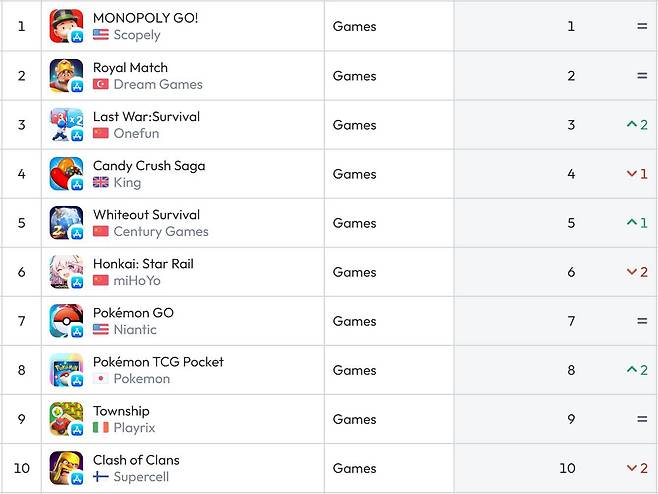Click the down 1 change for Candy Crush
This screenshot has width=658, height=494.
coord(637,174)
